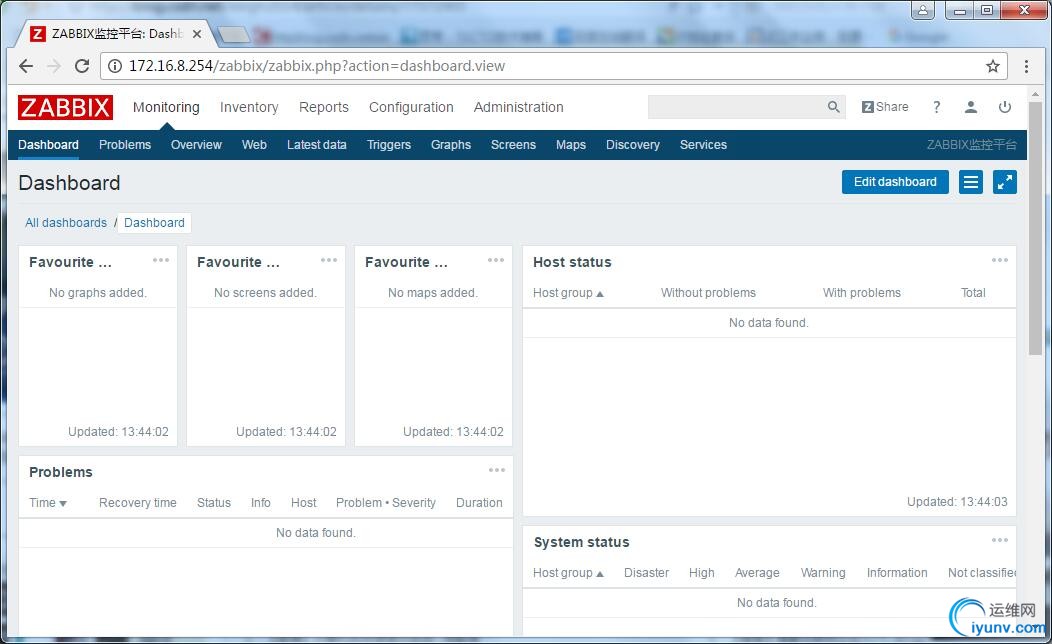Sort System status by Host group
This screenshot has height=644, width=1052.
(x=568, y=573)
